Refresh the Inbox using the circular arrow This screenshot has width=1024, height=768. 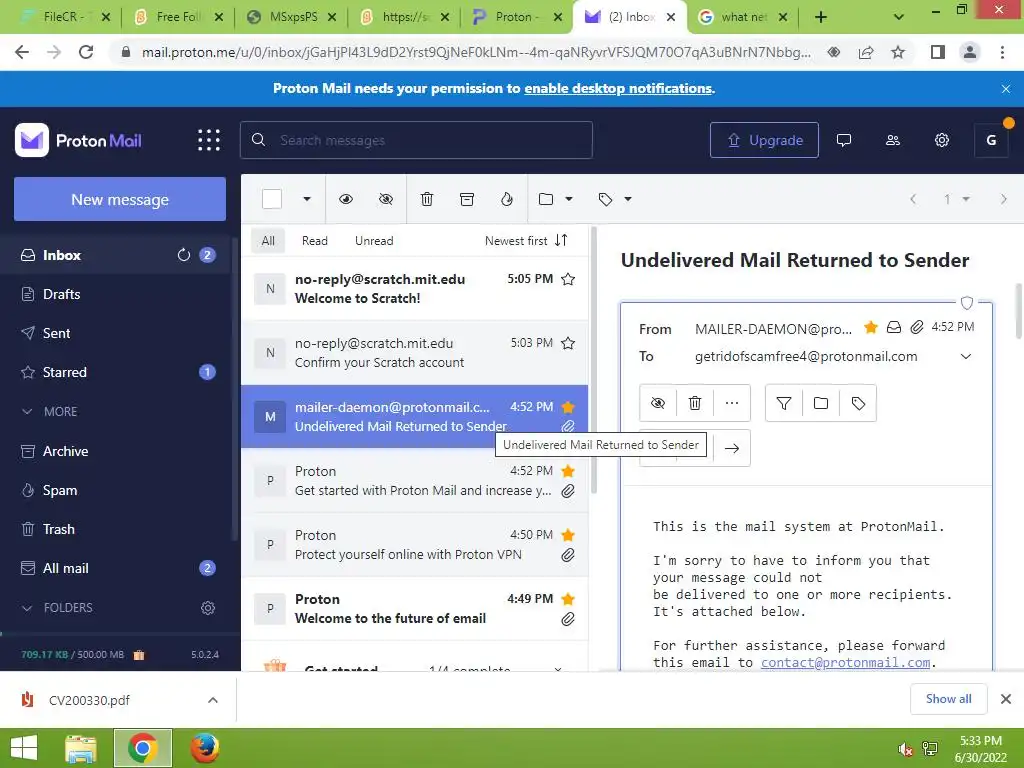184,255
